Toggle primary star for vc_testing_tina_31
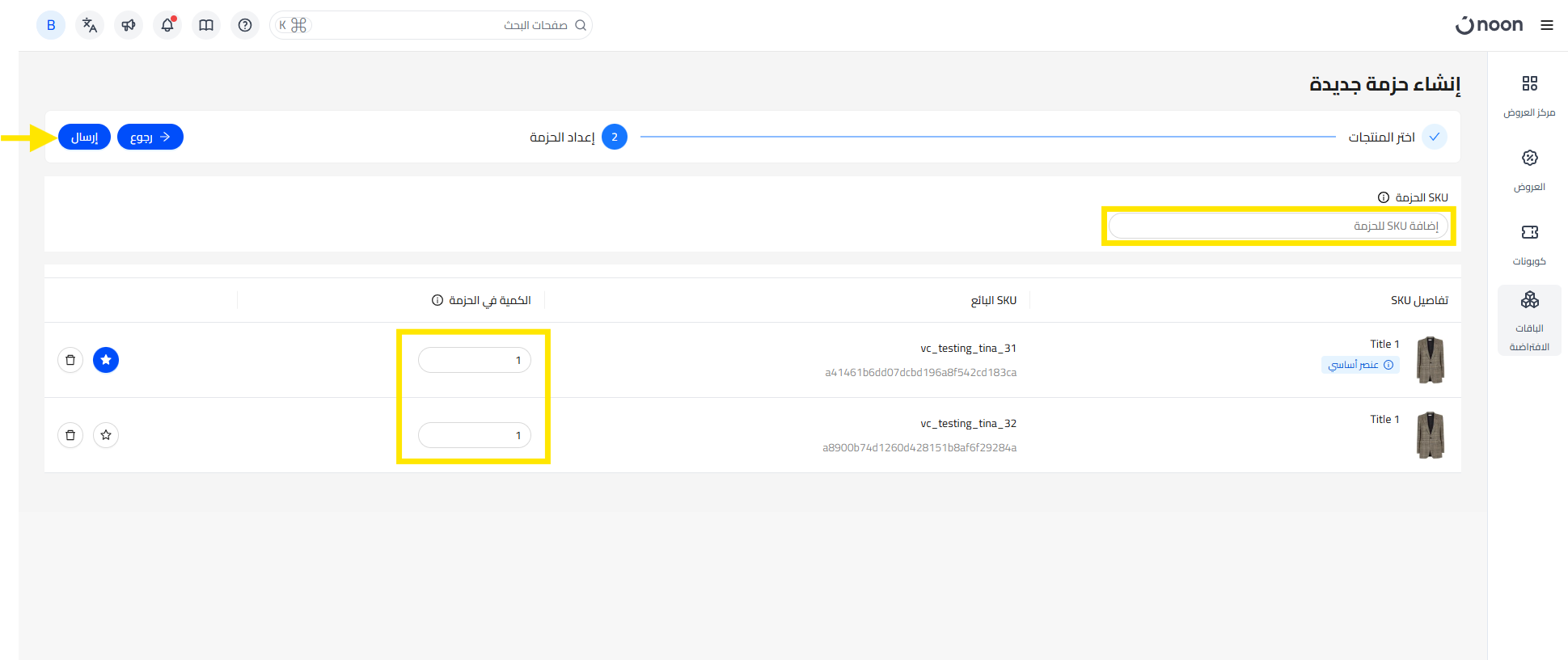This screenshot has height=660, width=1568. click(106, 360)
